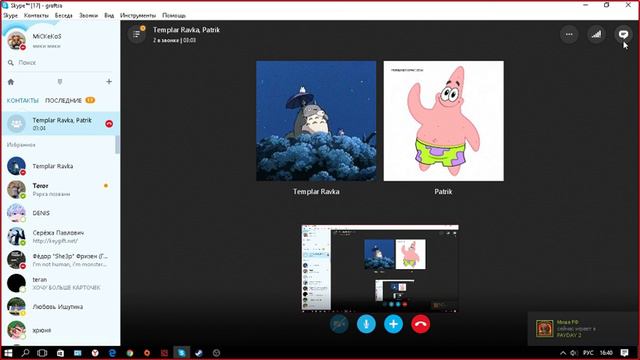The width and height of the screenshot is (640, 360).
Task: Mute the microphone in the call
Action: [366, 324]
